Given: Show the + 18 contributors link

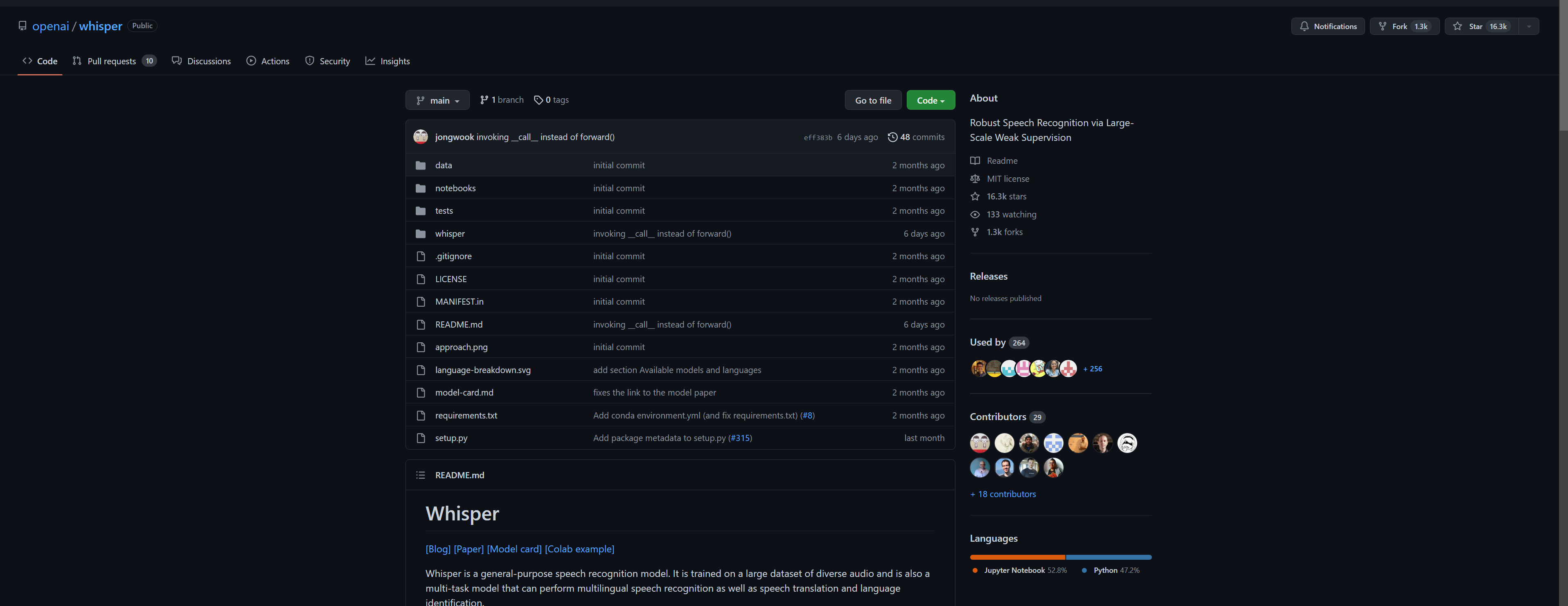Looking at the screenshot, I should [x=1003, y=494].
